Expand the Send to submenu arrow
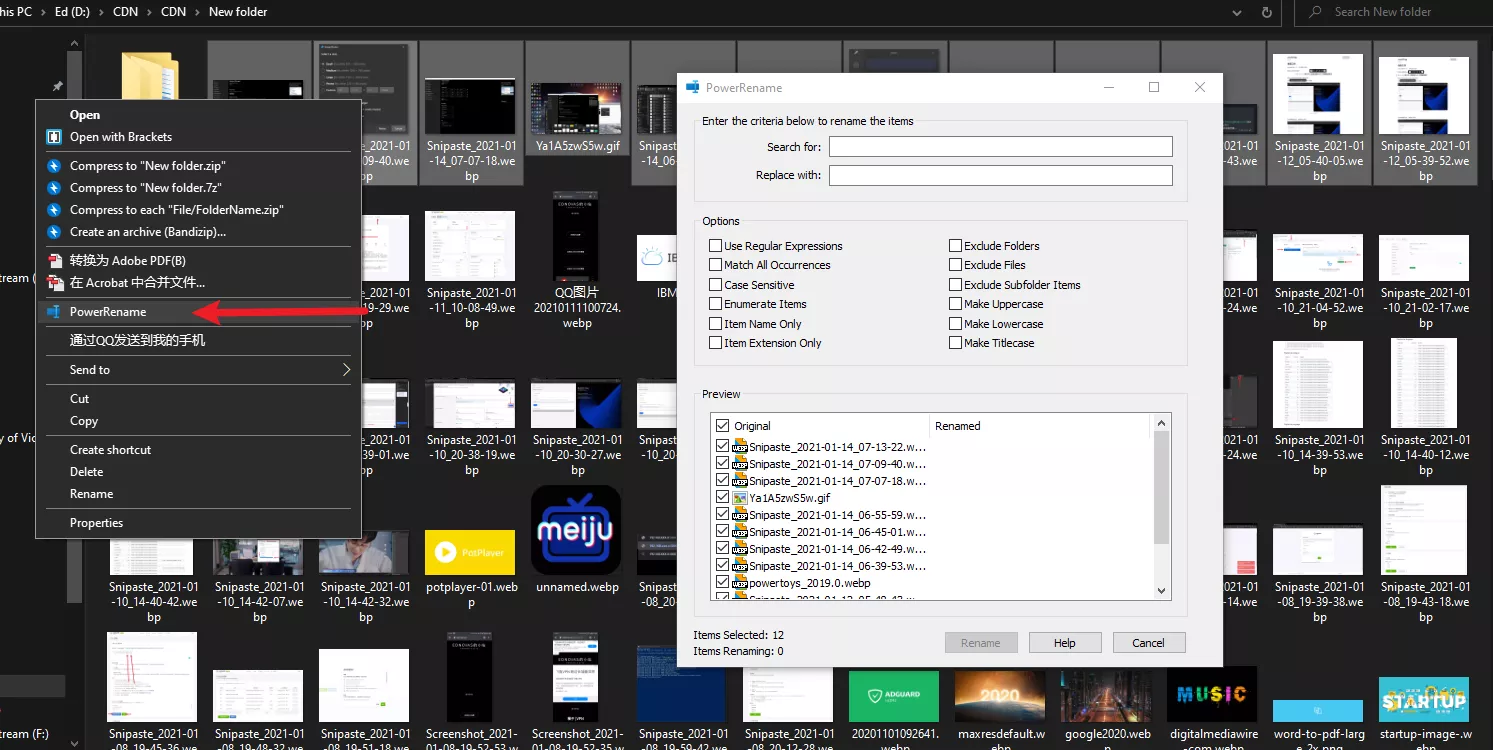1493x750 pixels. [x=346, y=370]
